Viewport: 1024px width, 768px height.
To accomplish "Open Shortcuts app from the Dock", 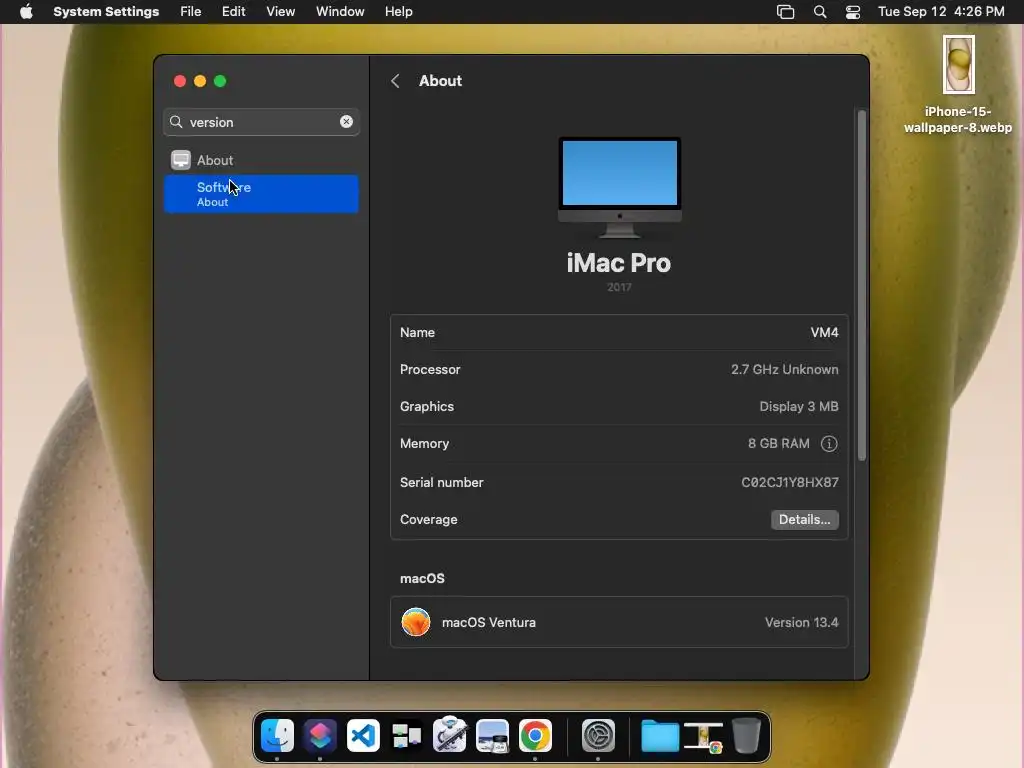I will [320, 735].
